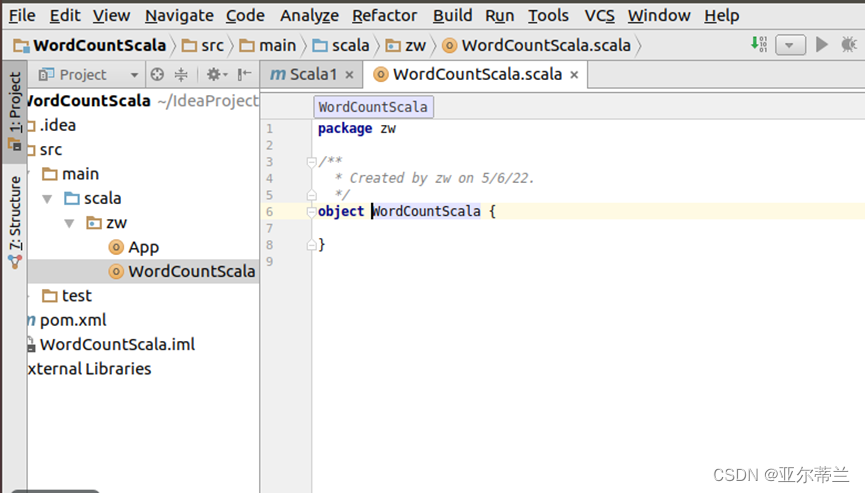The width and height of the screenshot is (865, 493).
Task: Open the File menu
Action: click(22, 15)
